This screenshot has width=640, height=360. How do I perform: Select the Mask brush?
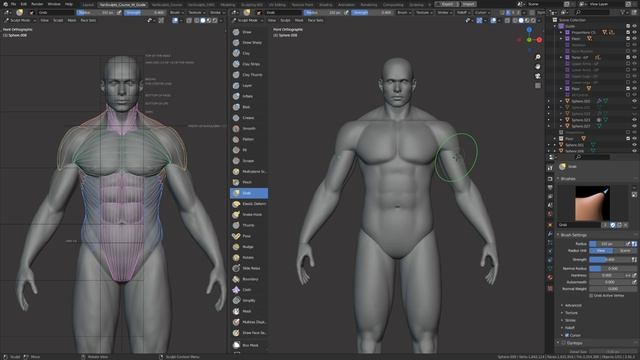[x=249, y=311]
